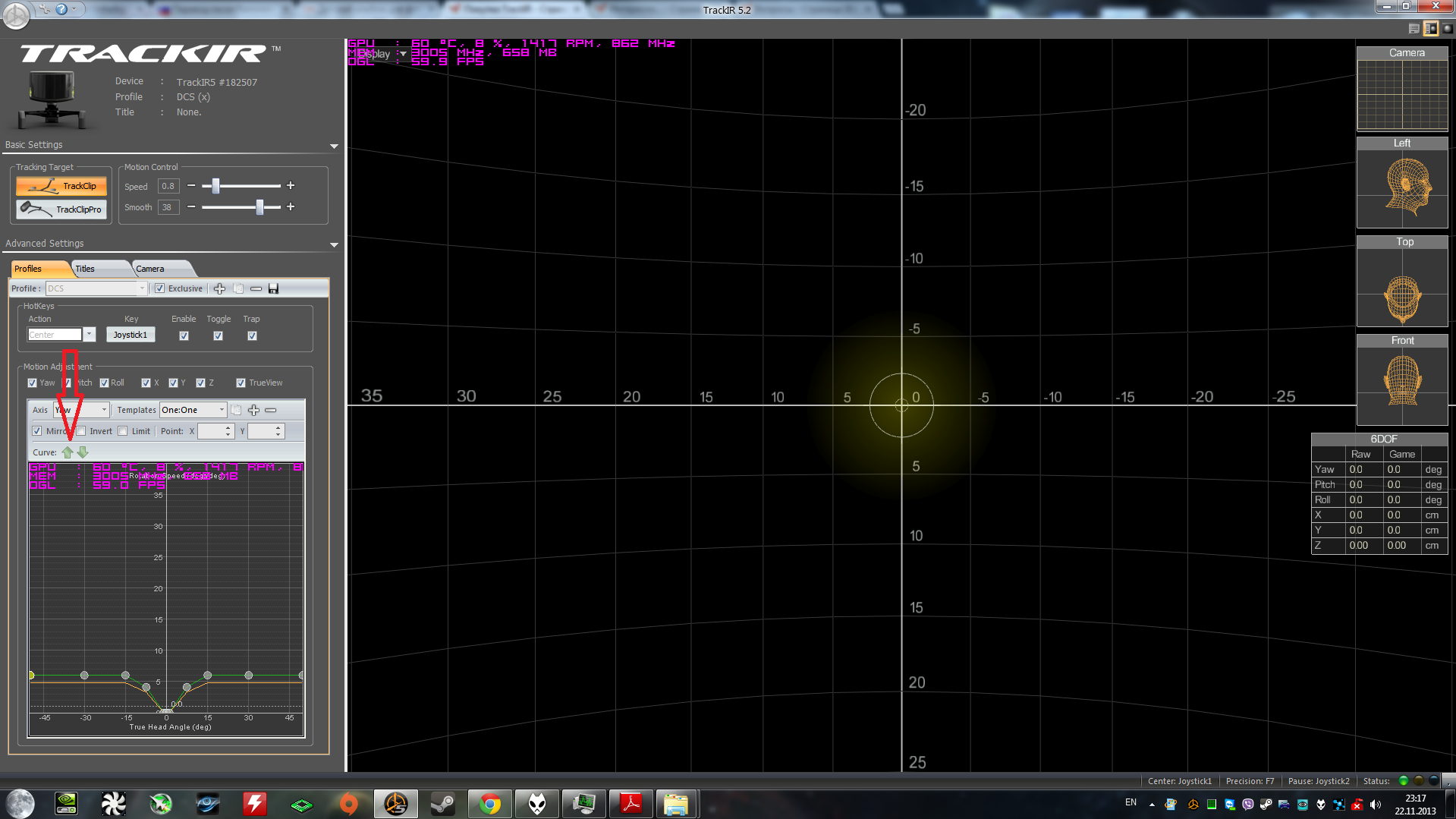Add a new curve template
The image size is (1456, 819).
(x=253, y=410)
